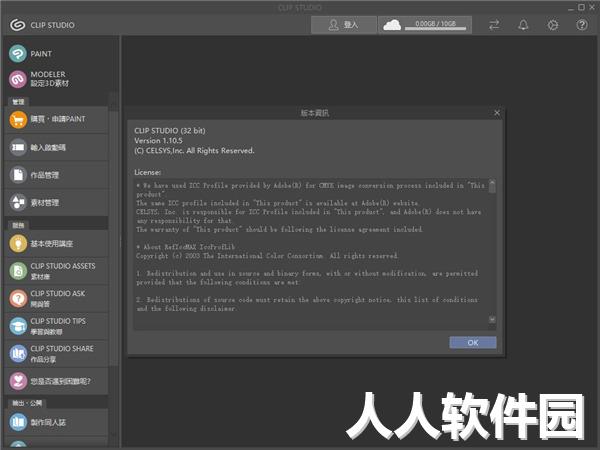600x450 pixels.
Task: Click license text scrollbar up arrow
Action: point(492,182)
